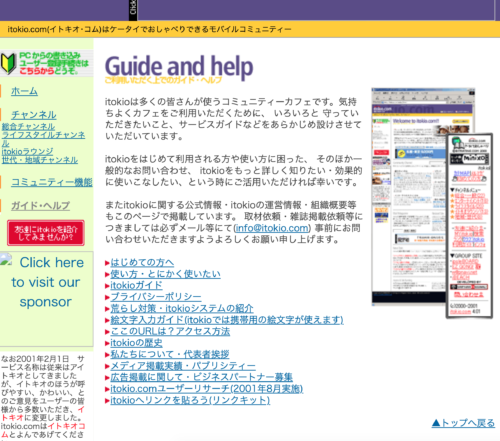500x441 pixels.
Task: Open itokioへリンクを貼ろう(リンクキット) link
Action: click(x=190, y=400)
